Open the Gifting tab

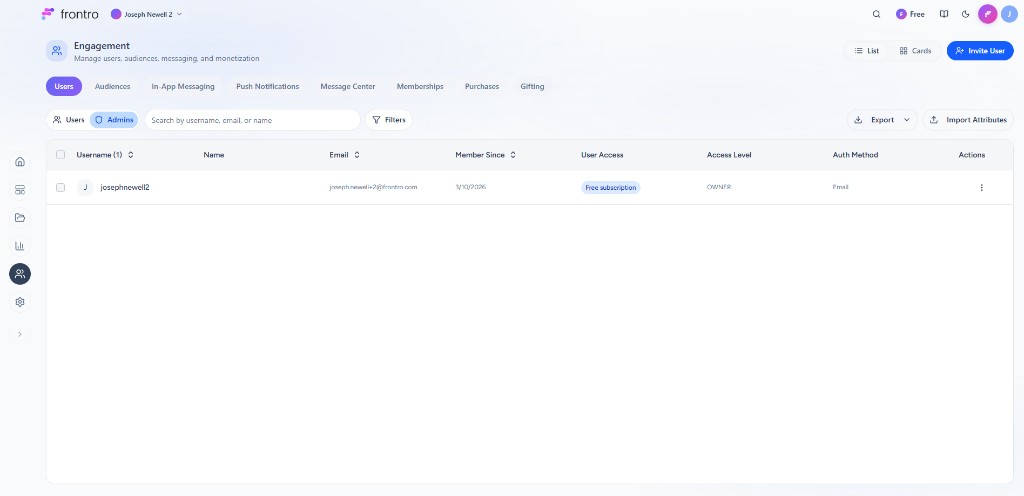click(532, 86)
